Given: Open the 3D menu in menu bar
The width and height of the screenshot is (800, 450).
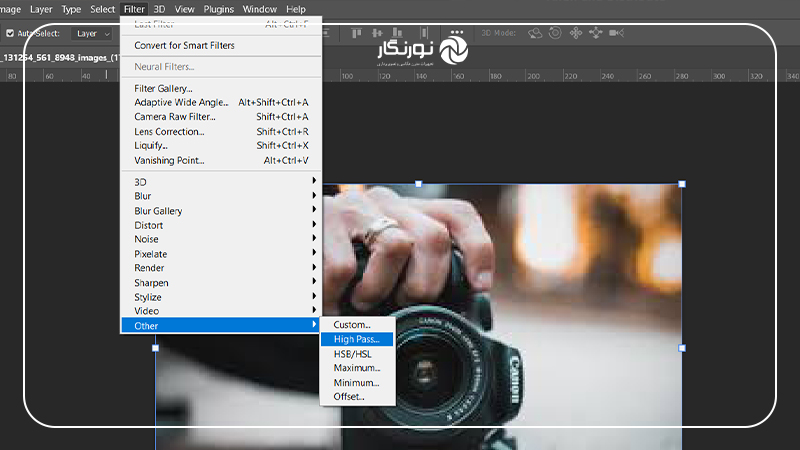Looking at the screenshot, I should pos(159,9).
